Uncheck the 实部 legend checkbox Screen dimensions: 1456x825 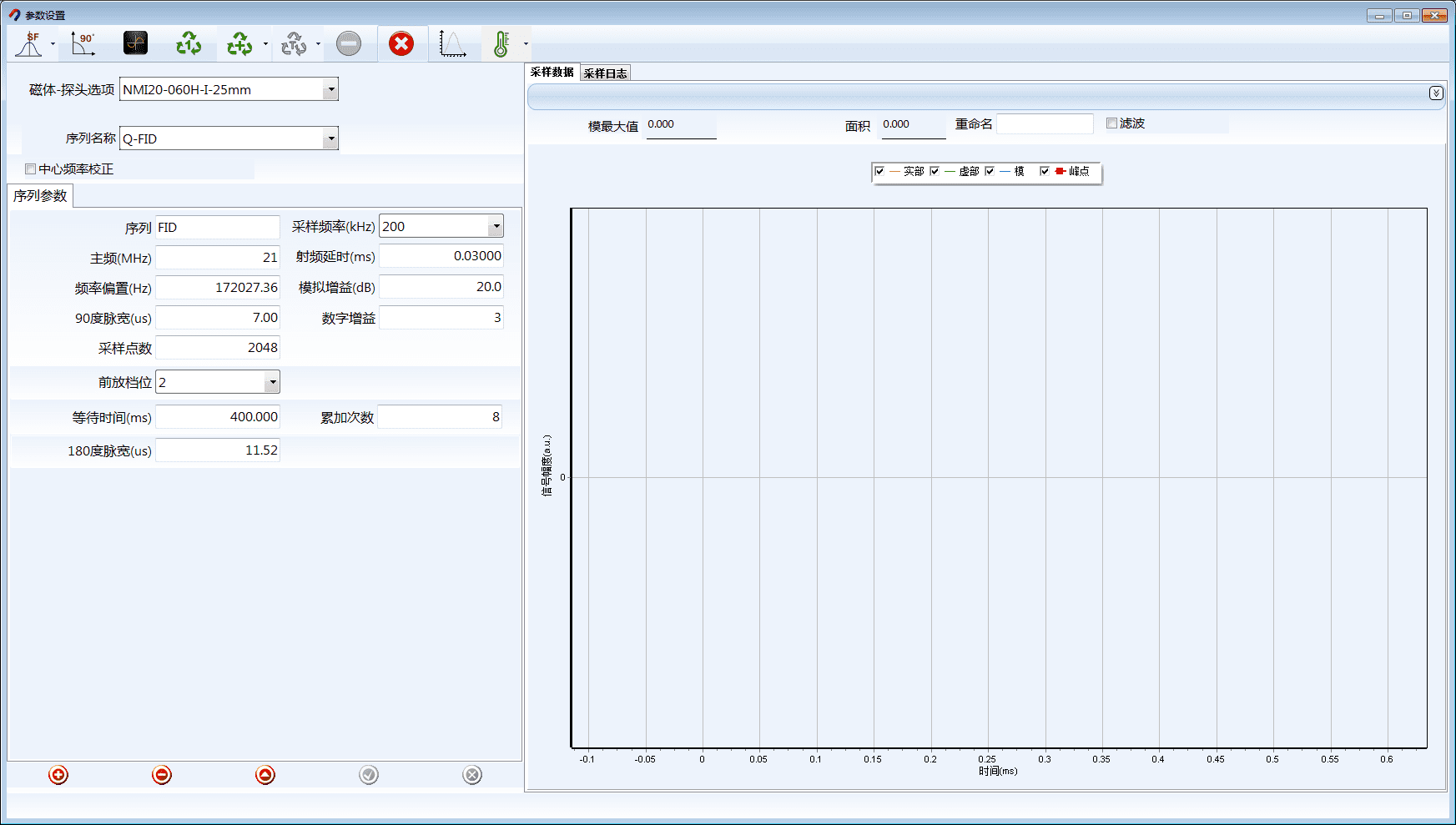click(879, 171)
